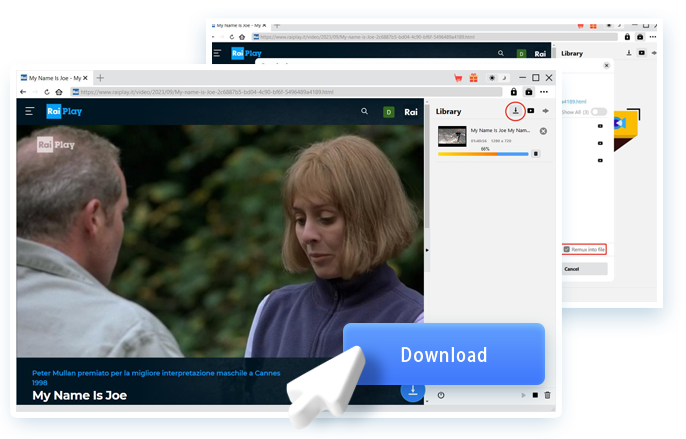Toggle the video library bag icon in toolbar

528,92
